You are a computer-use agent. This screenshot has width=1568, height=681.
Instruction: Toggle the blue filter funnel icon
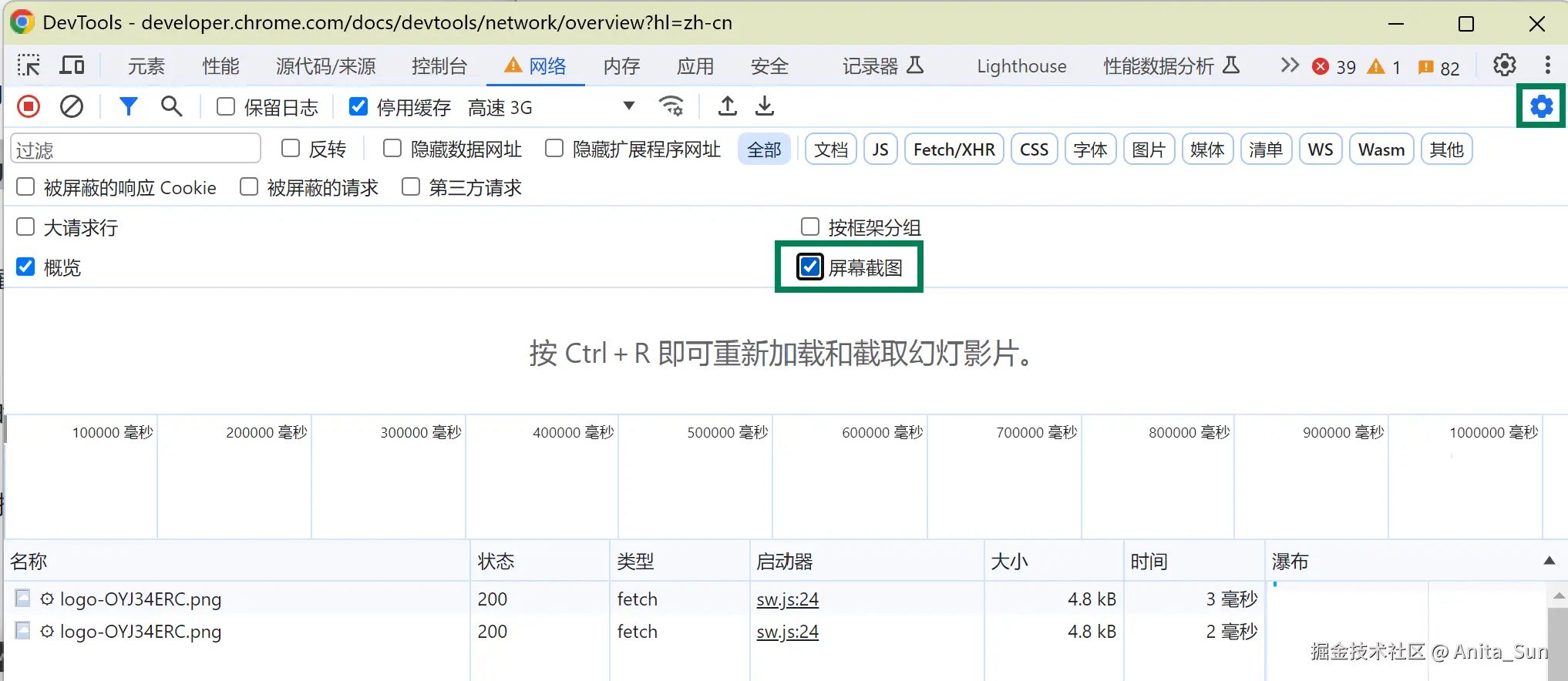click(129, 106)
